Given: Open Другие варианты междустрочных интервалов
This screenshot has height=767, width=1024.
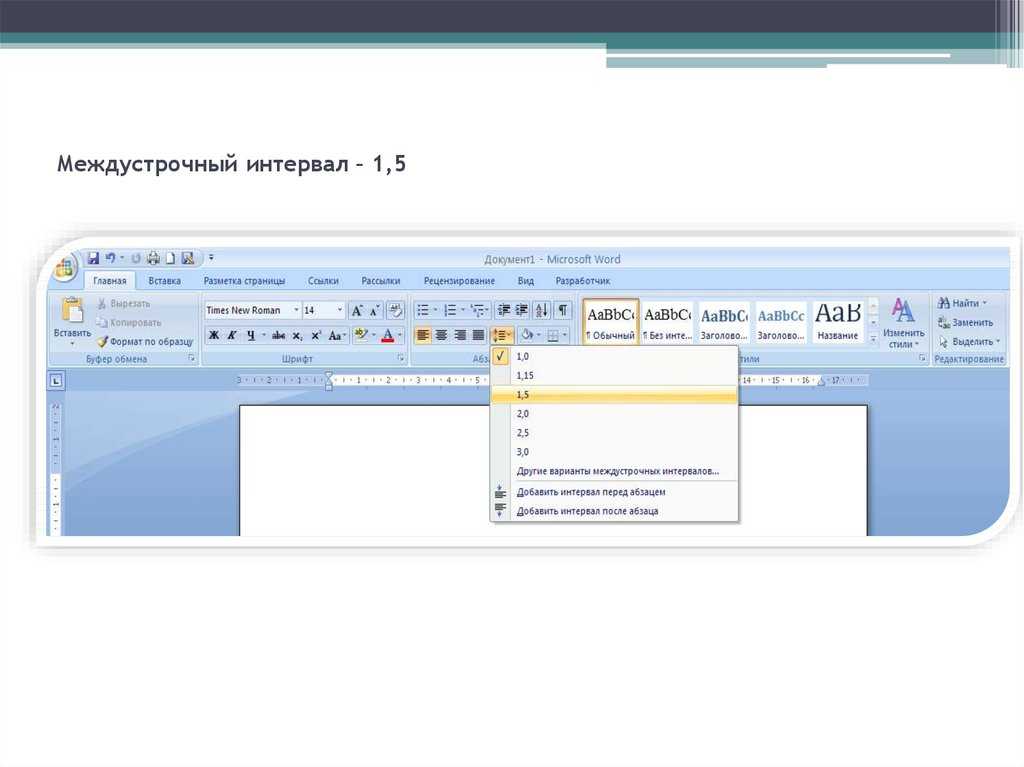Looking at the screenshot, I should coord(614,471).
